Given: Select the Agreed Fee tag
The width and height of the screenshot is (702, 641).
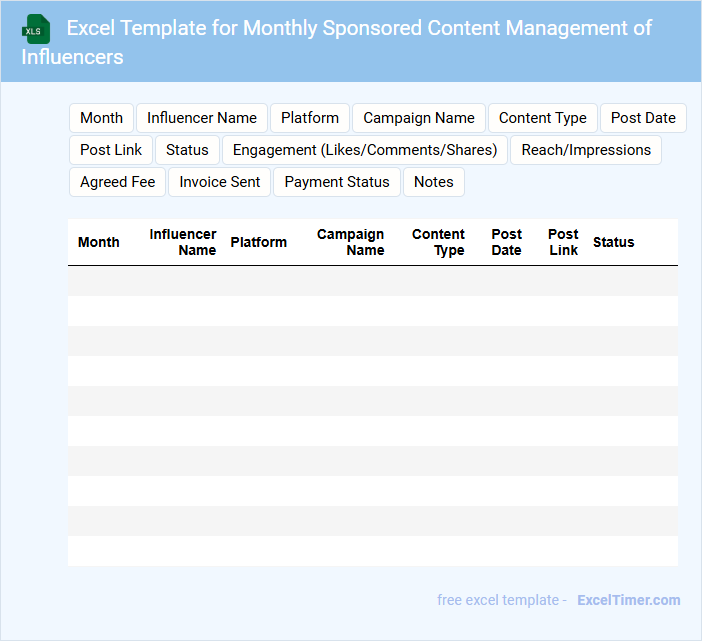Looking at the screenshot, I should click(118, 182).
